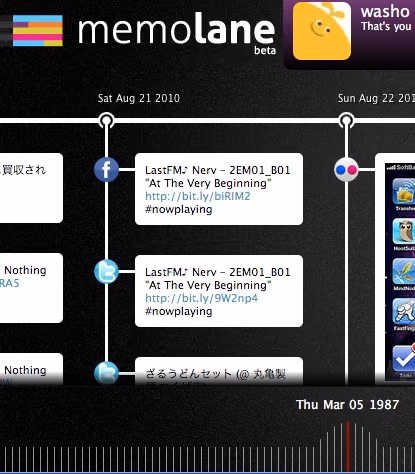Click the Facebook icon on Aug 21 lane
415x474 pixels.
[x=106, y=170]
